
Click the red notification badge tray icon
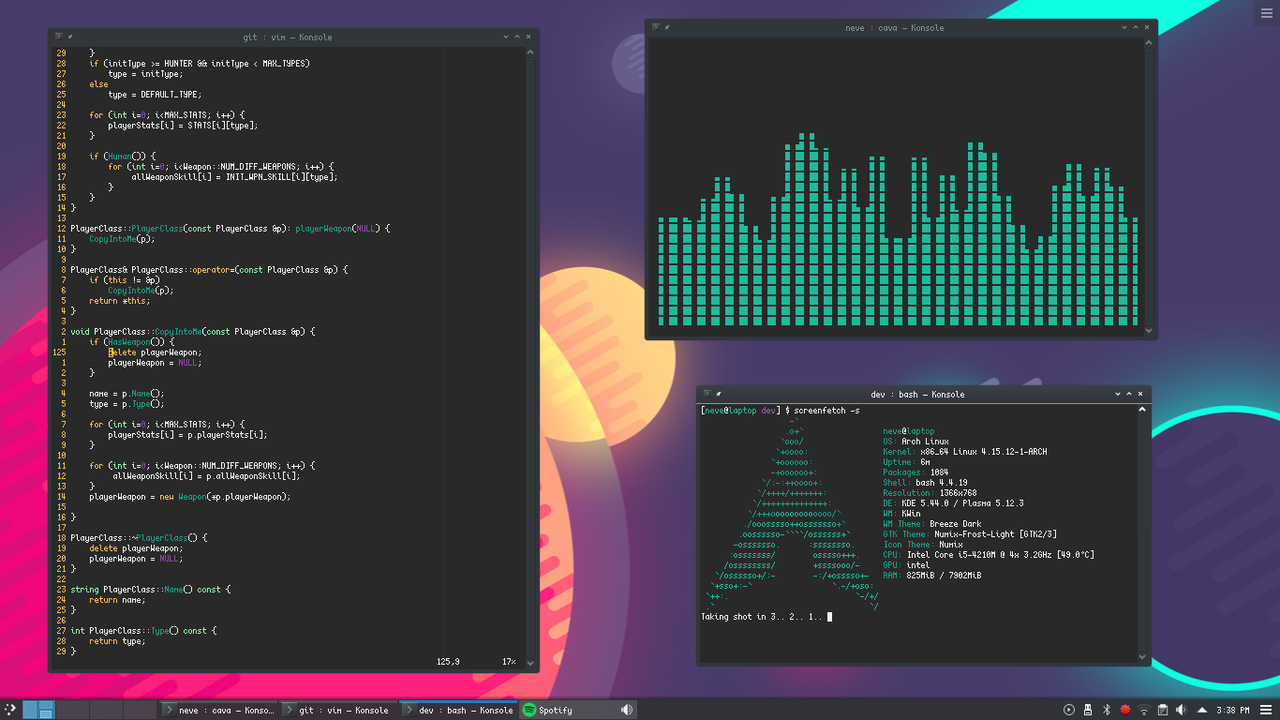[1125, 710]
